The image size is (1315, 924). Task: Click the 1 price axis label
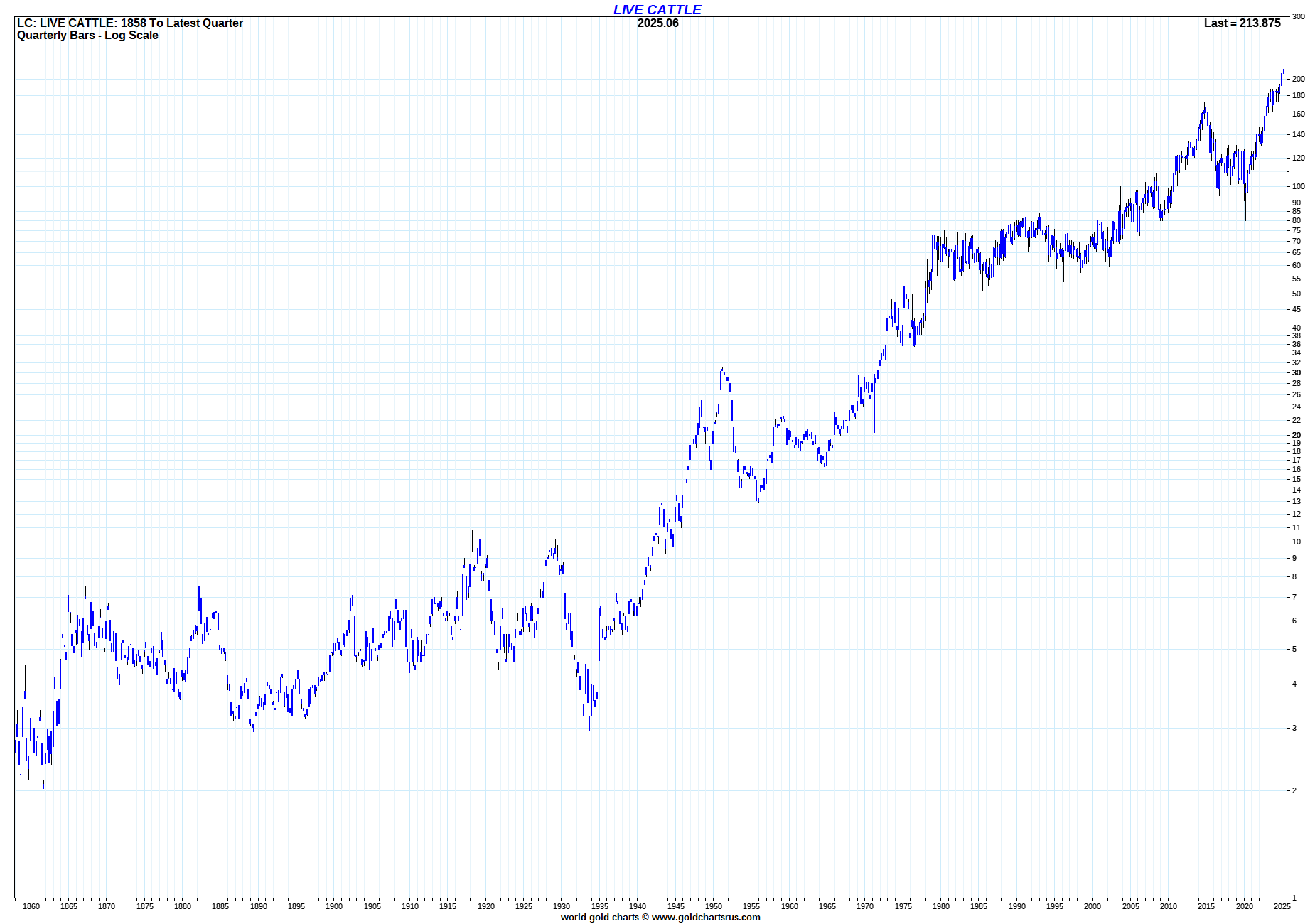tap(1294, 898)
